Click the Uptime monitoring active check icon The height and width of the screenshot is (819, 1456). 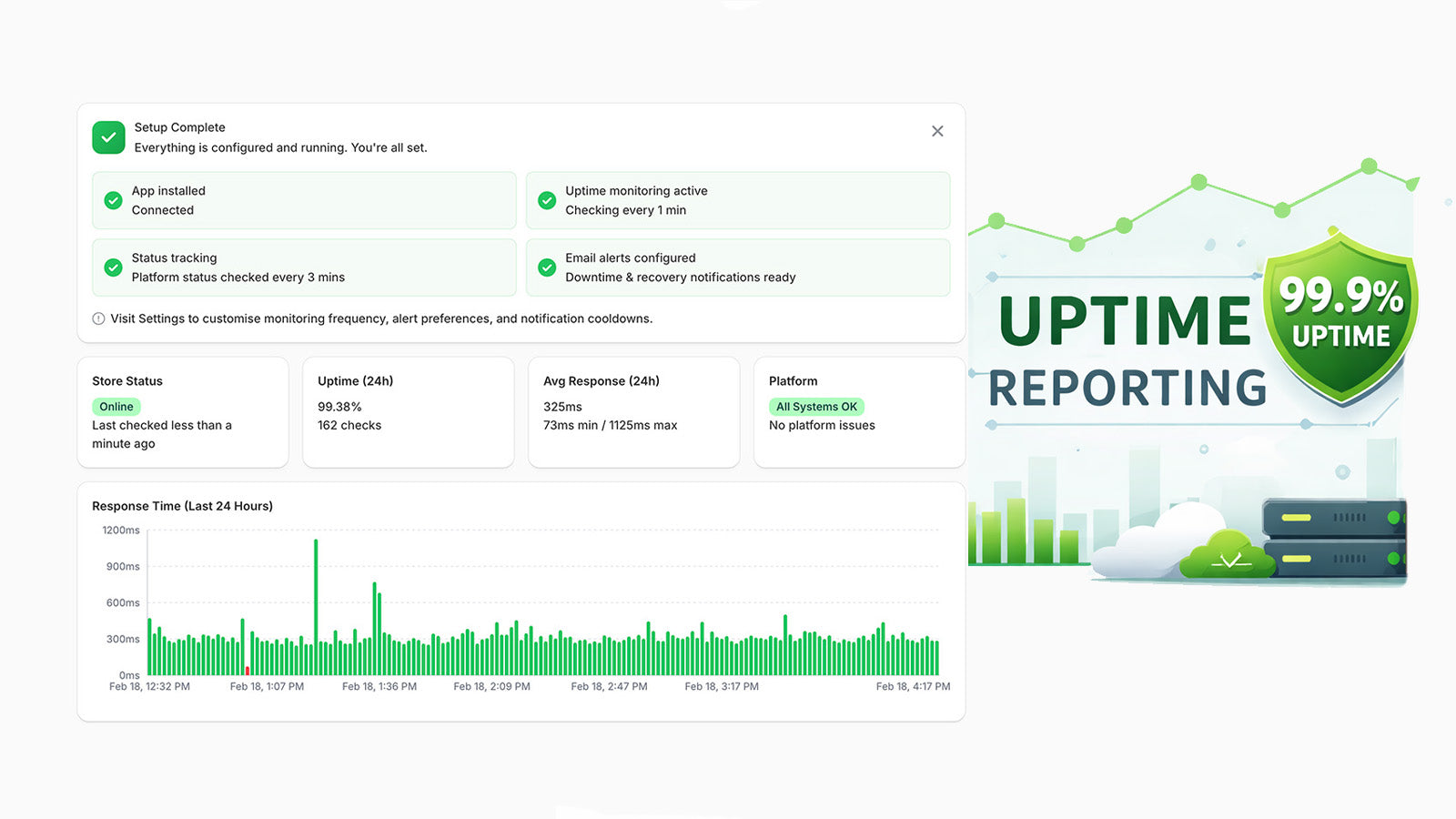(x=547, y=200)
